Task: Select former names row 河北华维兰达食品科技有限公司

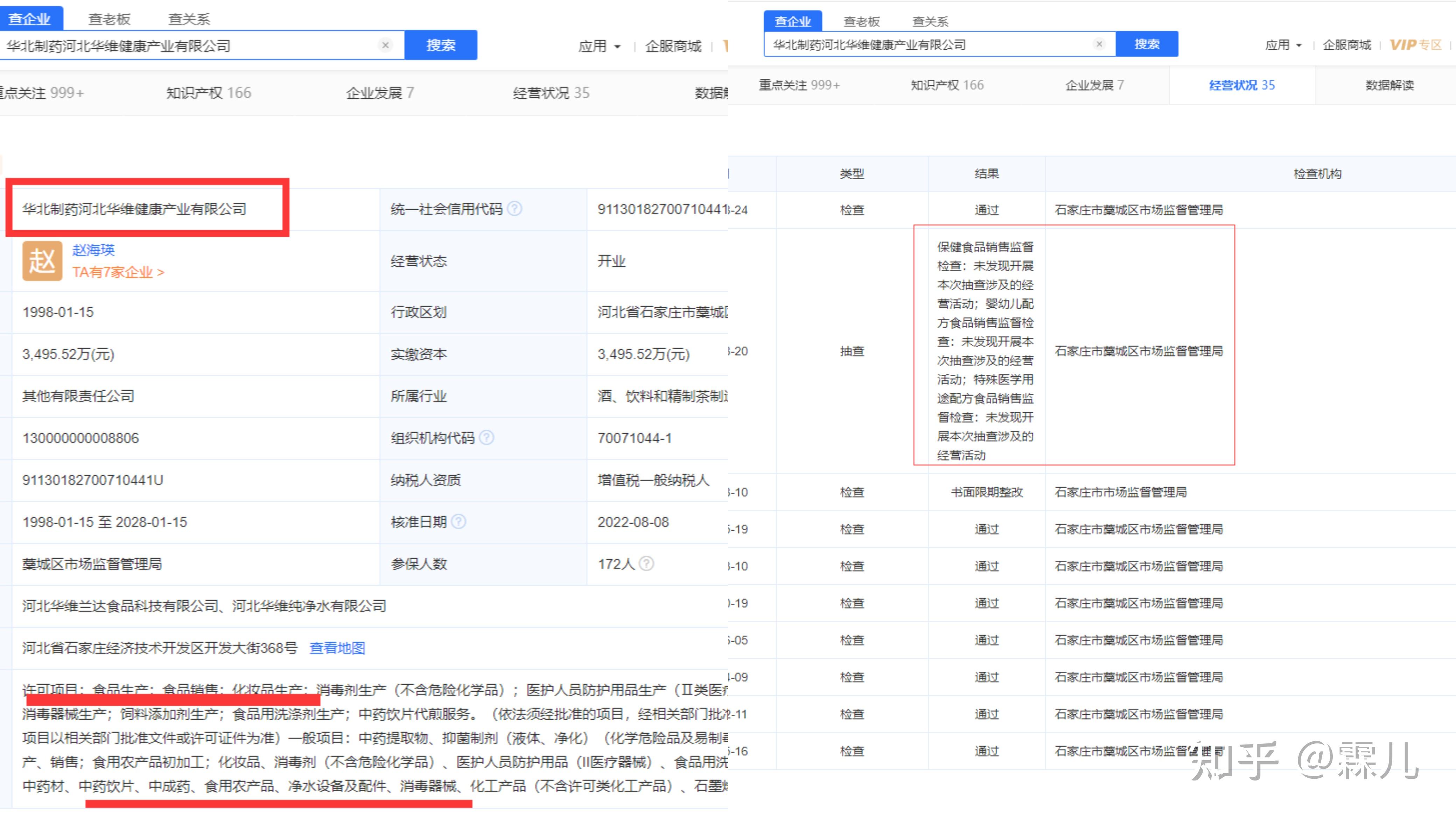Action: [205, 606]
